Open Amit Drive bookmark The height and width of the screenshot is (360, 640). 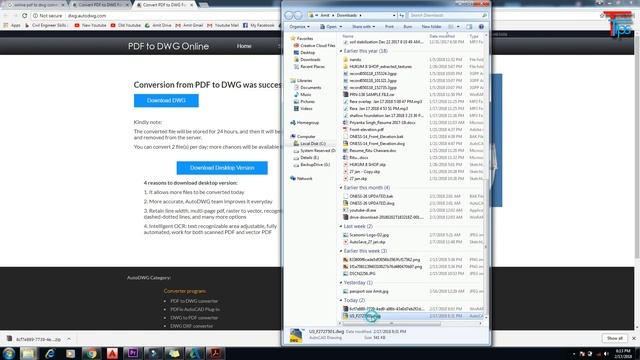[x=158, y=25]
